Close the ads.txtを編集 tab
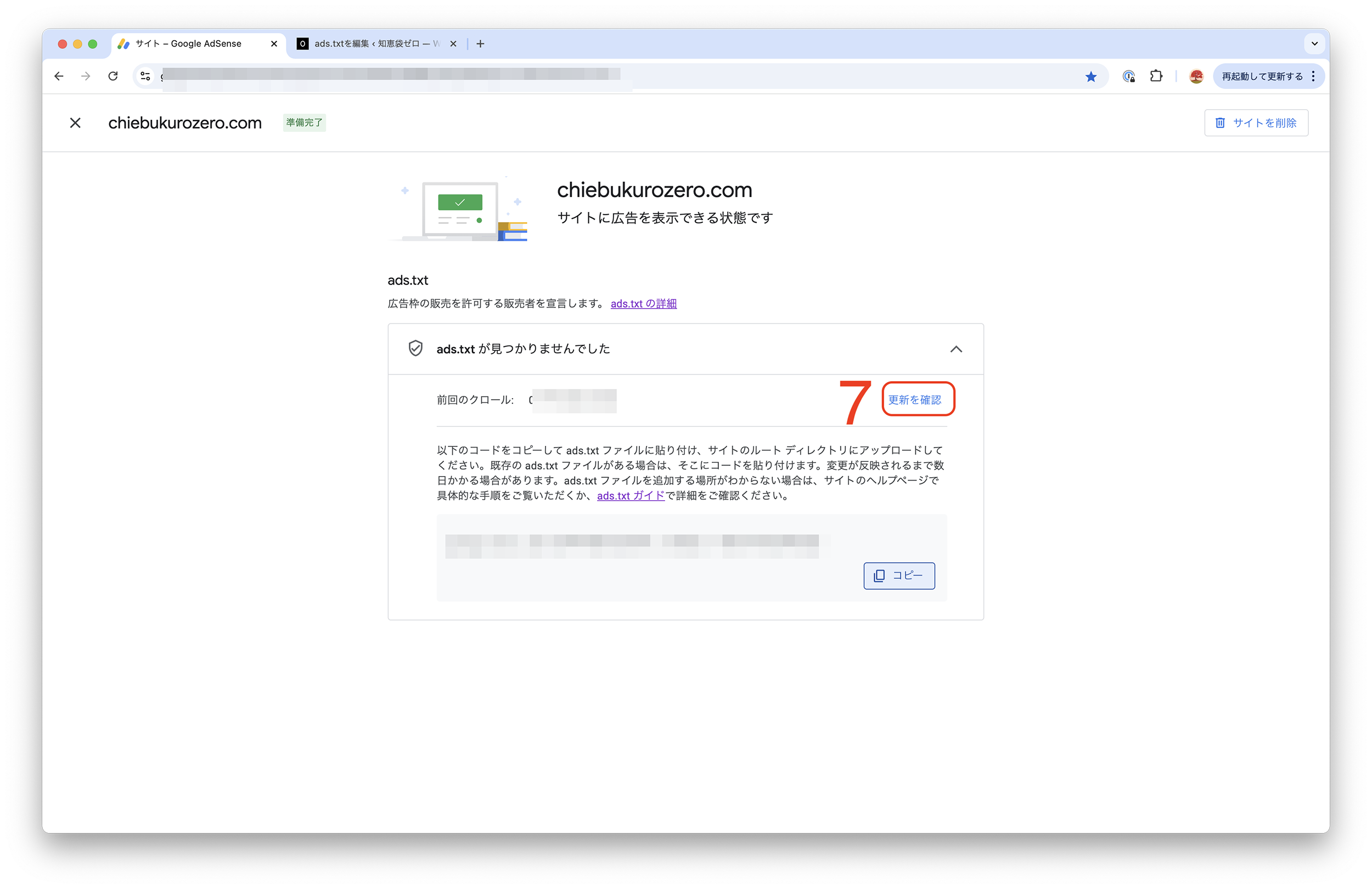Screen dimensions: 1372x889 [453, 44]
